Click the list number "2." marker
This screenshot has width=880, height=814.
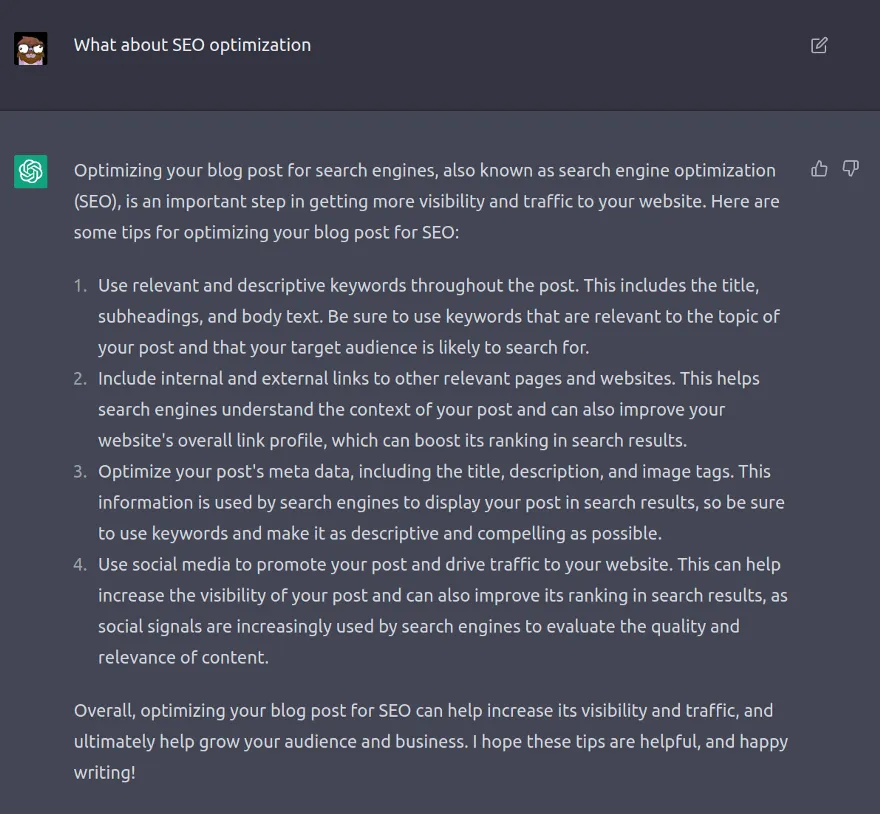(81, 379)
